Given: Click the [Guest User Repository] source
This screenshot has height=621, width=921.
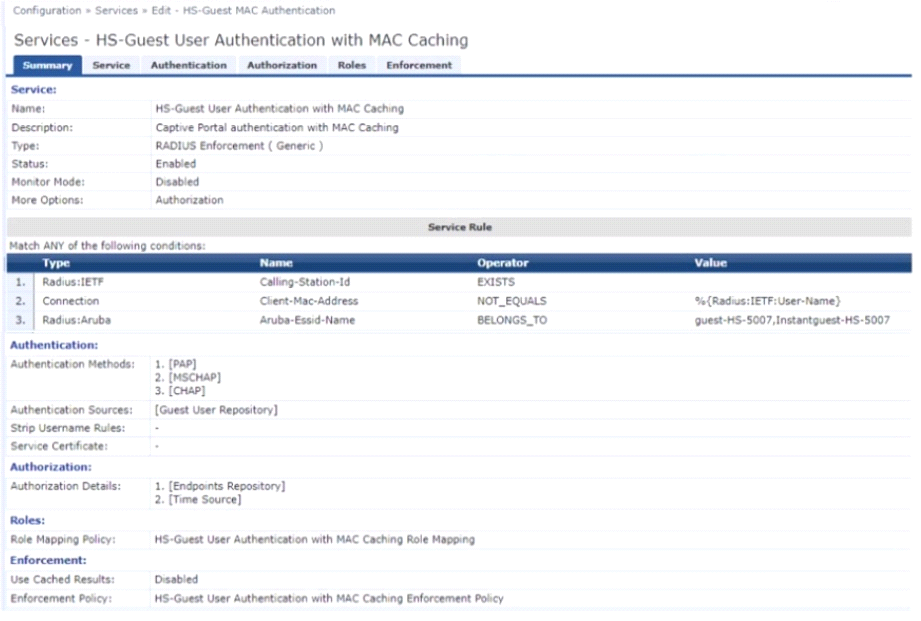Looking at the screenshot, I should [x=216, y=410].
